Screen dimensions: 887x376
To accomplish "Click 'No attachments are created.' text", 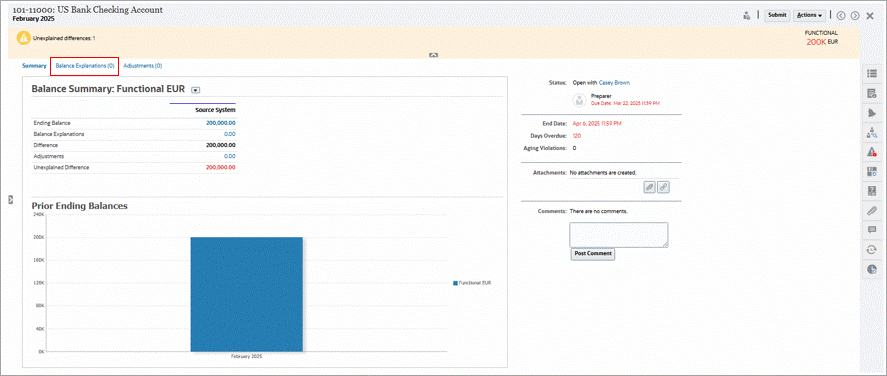I will click(603, 172).
